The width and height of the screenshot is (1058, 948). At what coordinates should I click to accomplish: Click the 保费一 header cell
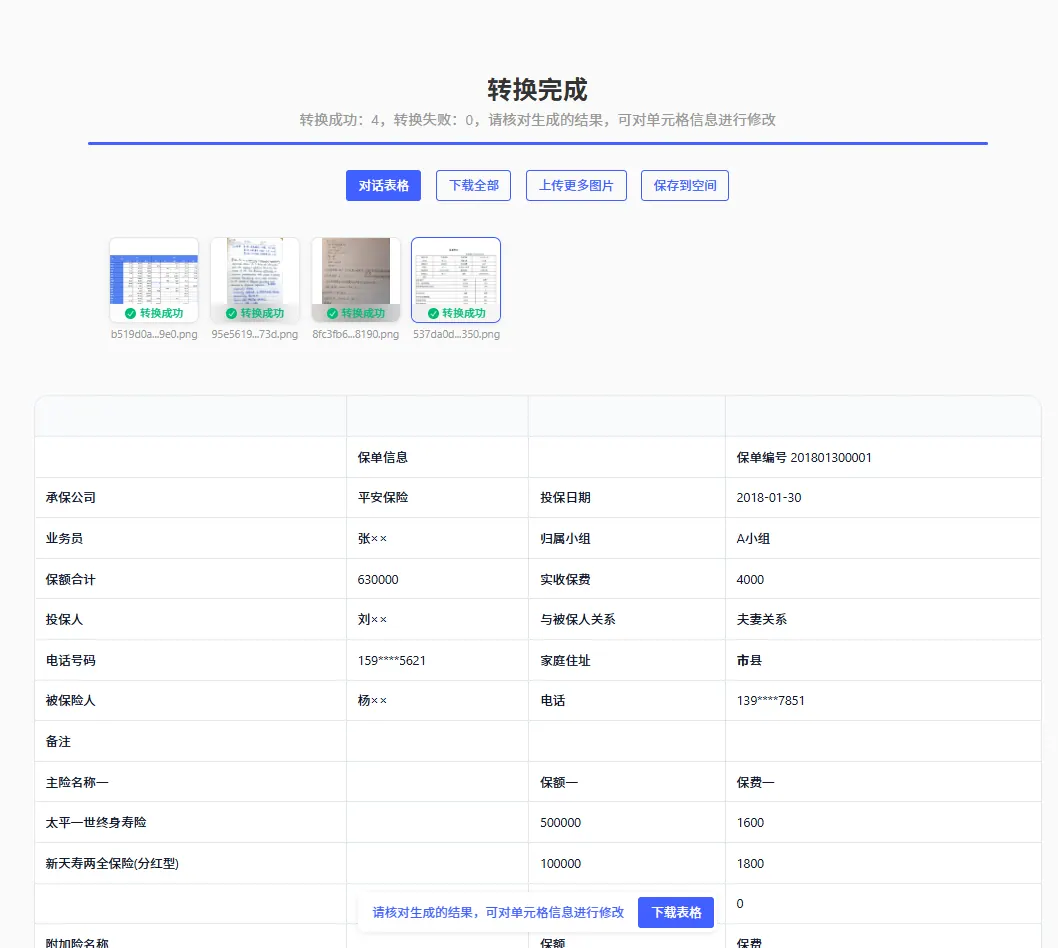click(883, 782)
